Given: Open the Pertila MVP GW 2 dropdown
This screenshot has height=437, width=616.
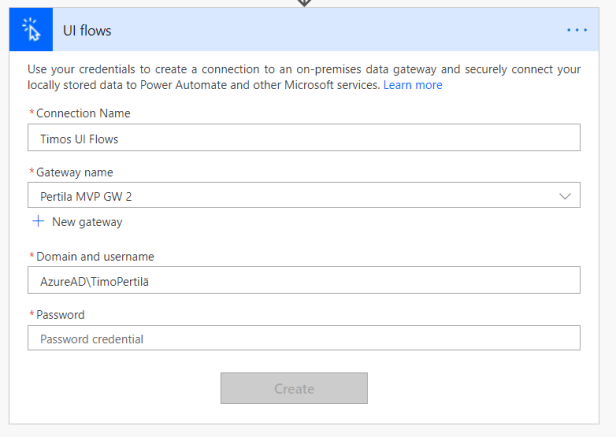Looking at the screenshot, I should click(x=290, y=196).
